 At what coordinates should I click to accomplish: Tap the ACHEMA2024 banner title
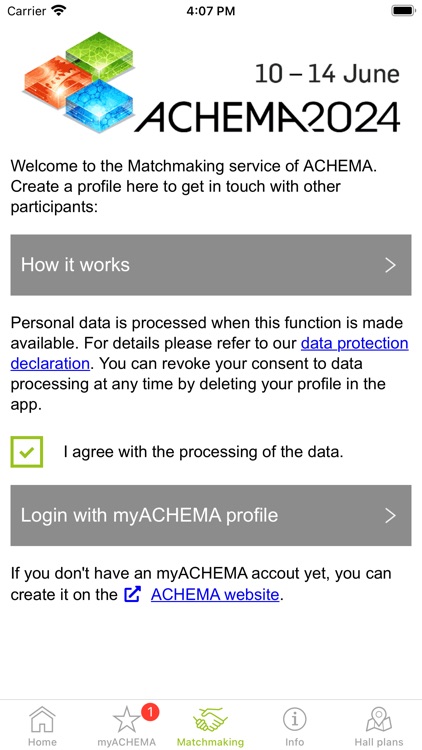(x=267, y=116)
